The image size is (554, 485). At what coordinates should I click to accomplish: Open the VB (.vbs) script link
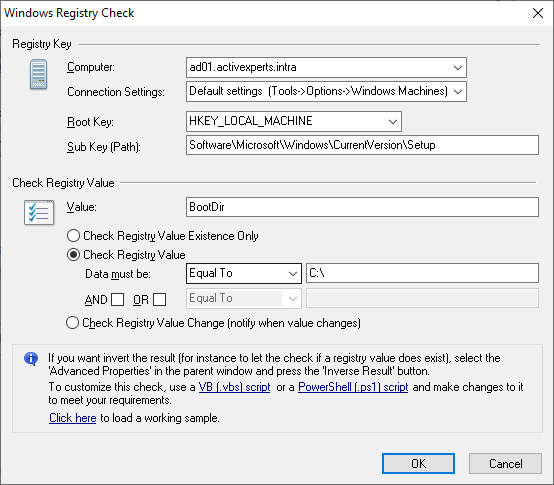(235, 387)
